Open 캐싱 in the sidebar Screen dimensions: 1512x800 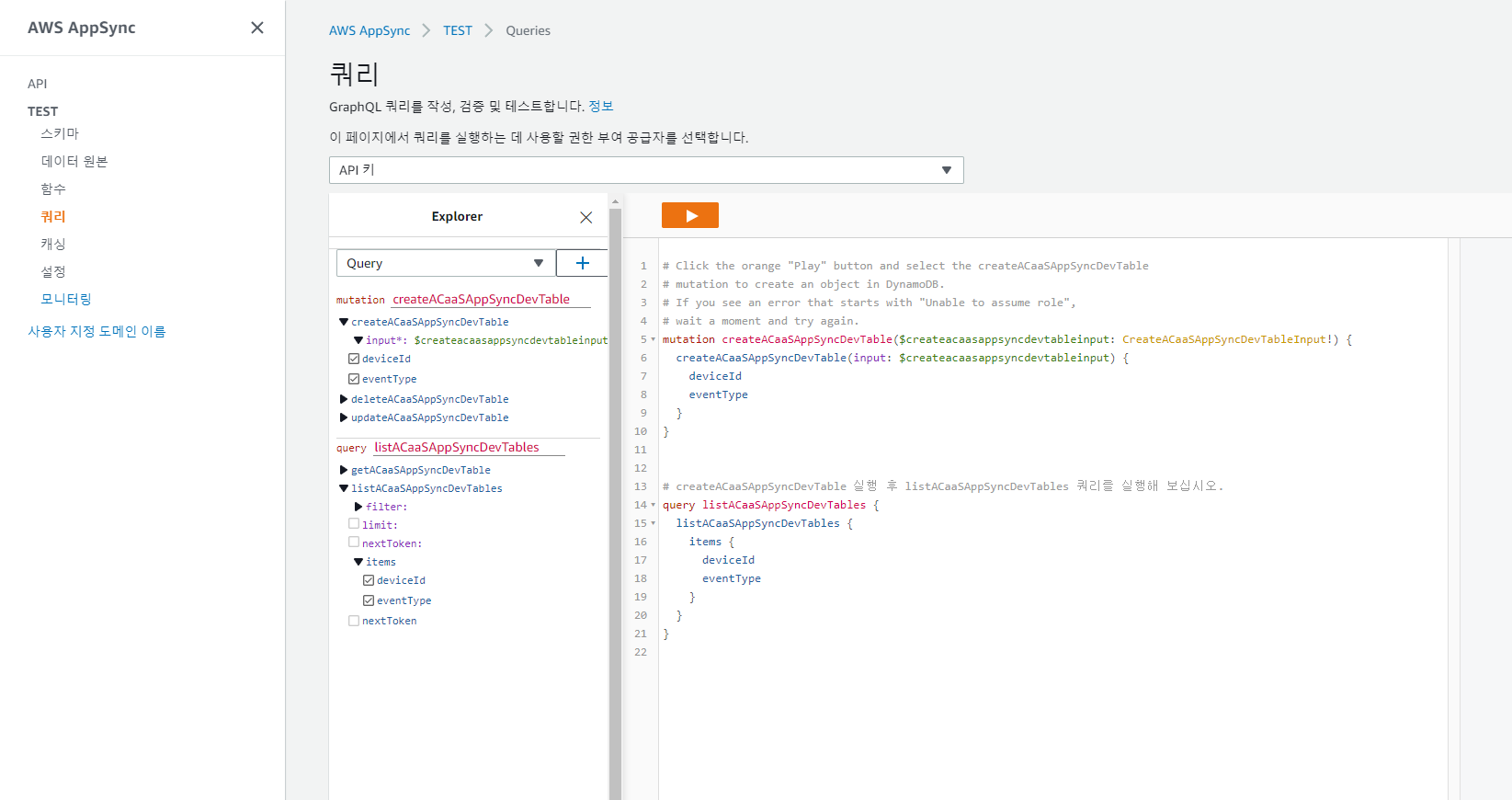(x=53, y=244)
